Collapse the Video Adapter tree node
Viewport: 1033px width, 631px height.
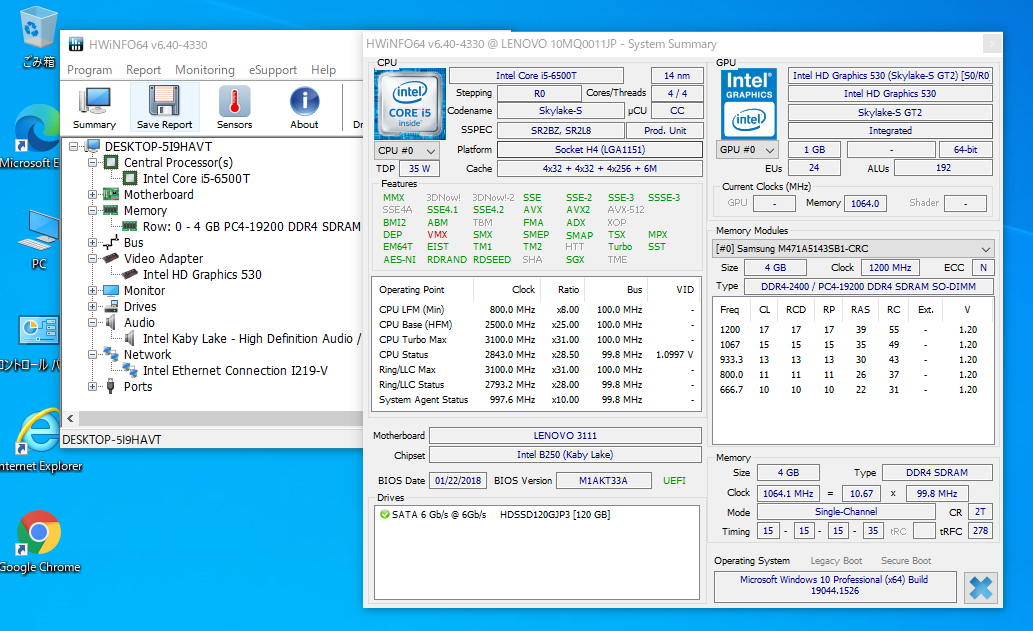(92, 259)
